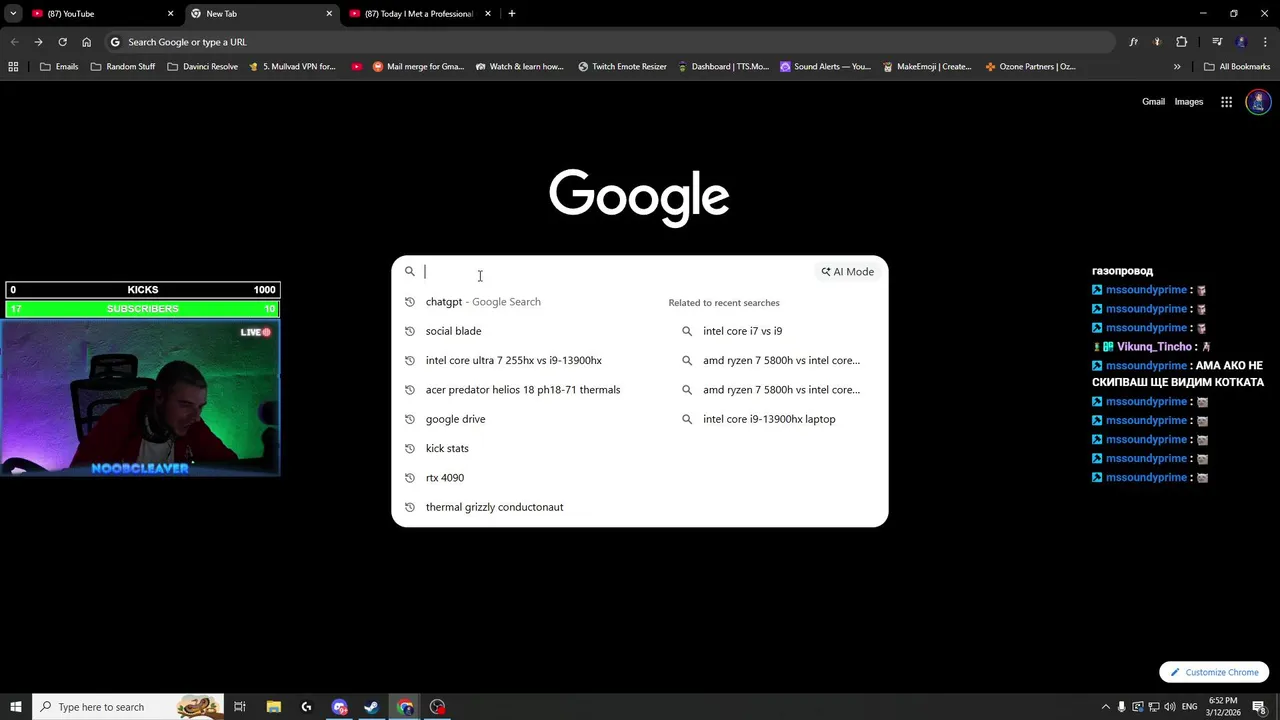1280x720 pixels.
Task: Open the Ozone Partners bookmark
Action: (1030, 67)
